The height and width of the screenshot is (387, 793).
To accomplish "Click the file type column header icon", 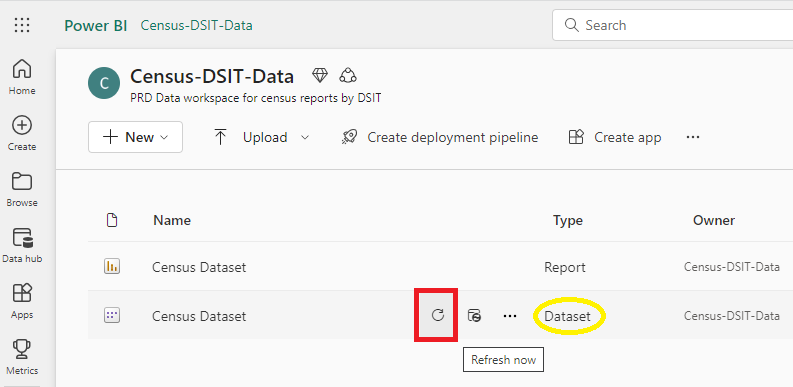I will point(112,220).
